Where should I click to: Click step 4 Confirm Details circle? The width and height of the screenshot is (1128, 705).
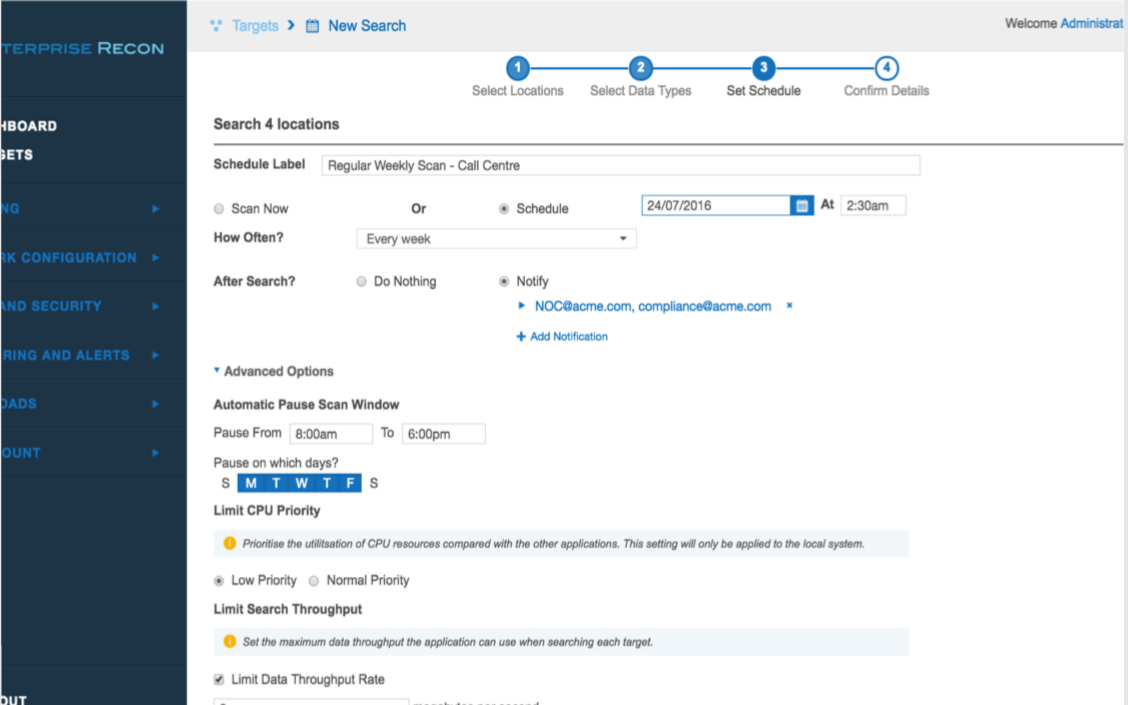pyautogui.click(x=886, y=68)
